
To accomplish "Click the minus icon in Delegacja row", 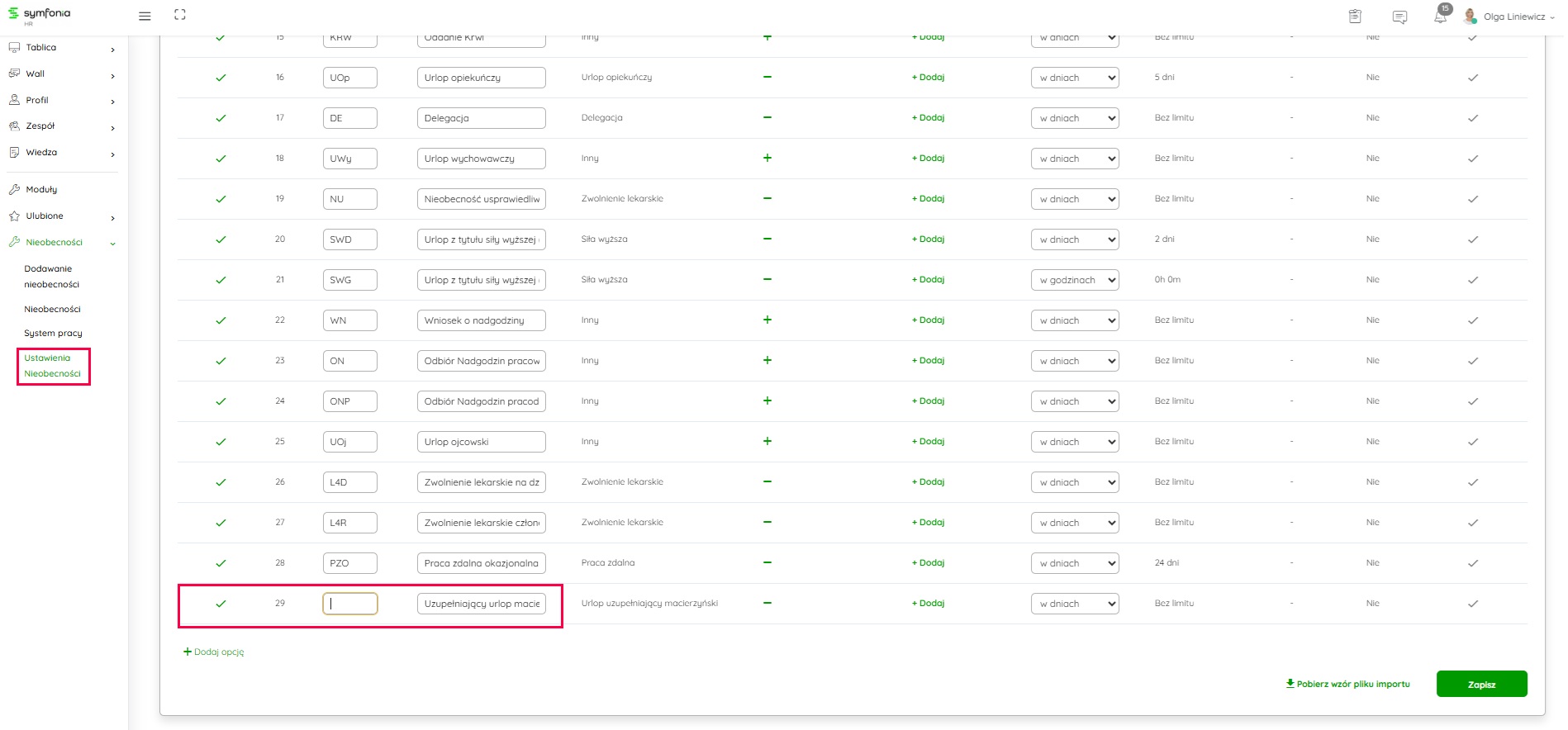I will point(767,117).
